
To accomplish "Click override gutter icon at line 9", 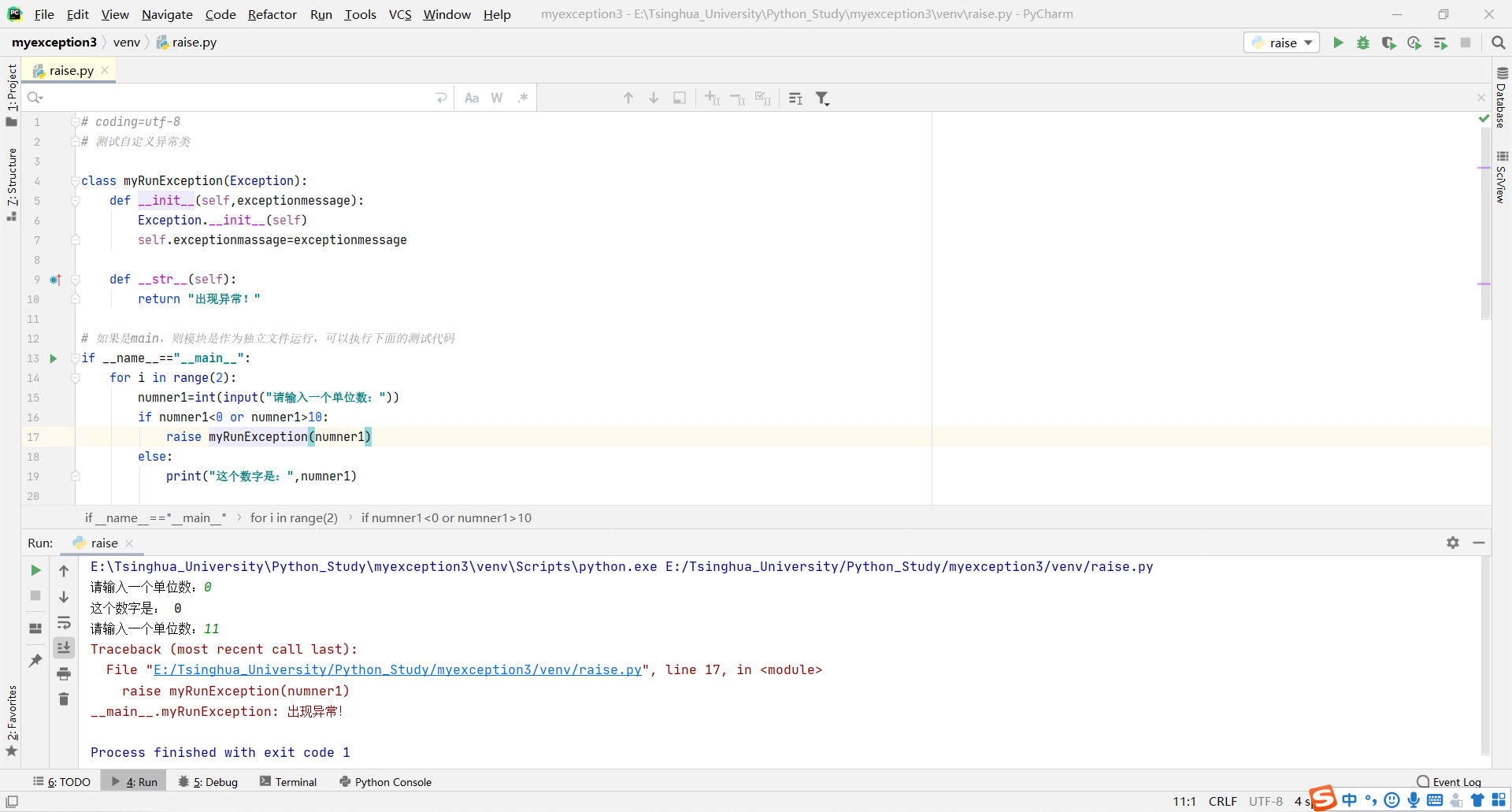I will tap(55, 280).
